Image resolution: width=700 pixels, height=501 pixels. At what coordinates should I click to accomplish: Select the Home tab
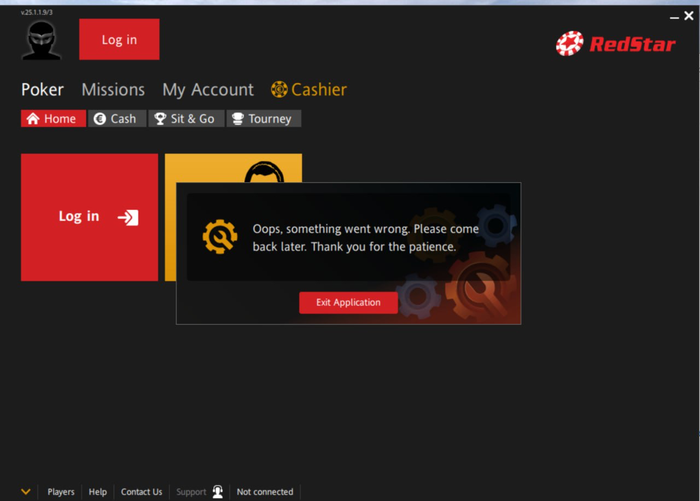coord(53,119)
